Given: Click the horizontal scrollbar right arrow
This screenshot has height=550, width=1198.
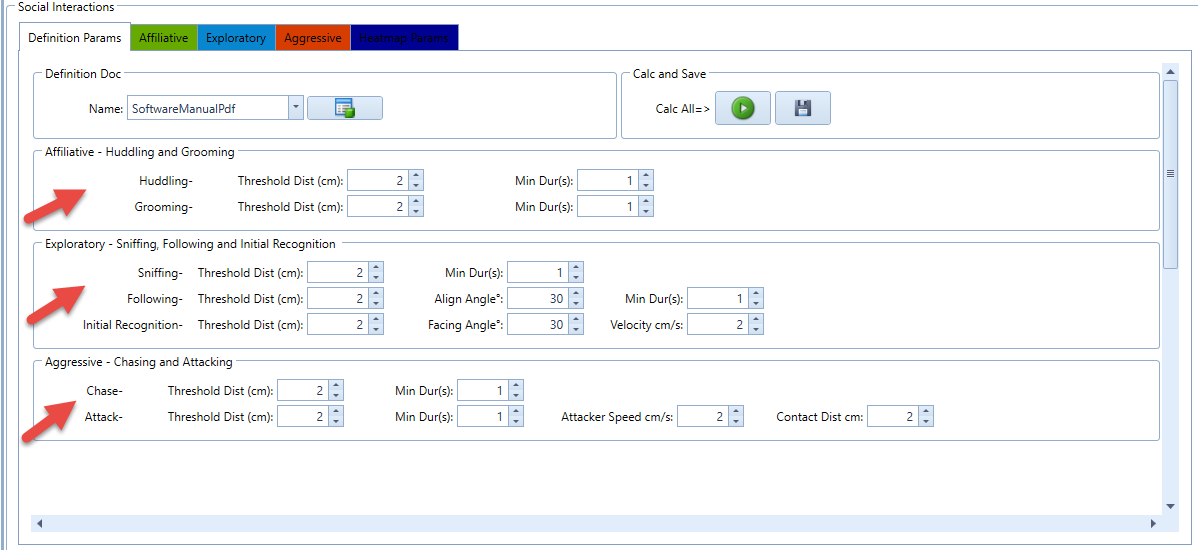Looking at the screenshot, I should coord(1153,523).
